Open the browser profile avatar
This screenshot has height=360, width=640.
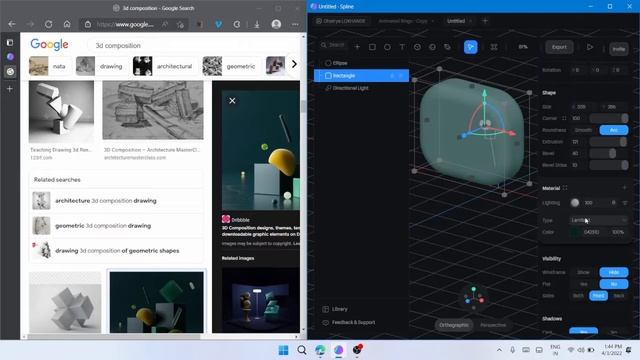tap(276, 24)
